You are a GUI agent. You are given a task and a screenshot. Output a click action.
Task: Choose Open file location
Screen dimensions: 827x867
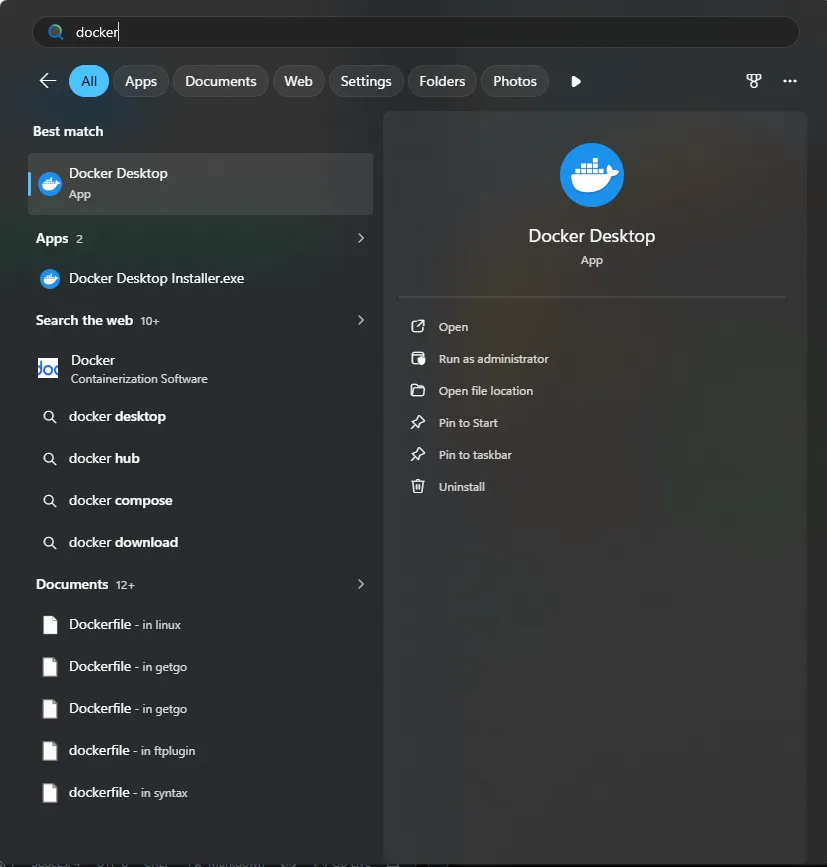[x=486, y=391]
